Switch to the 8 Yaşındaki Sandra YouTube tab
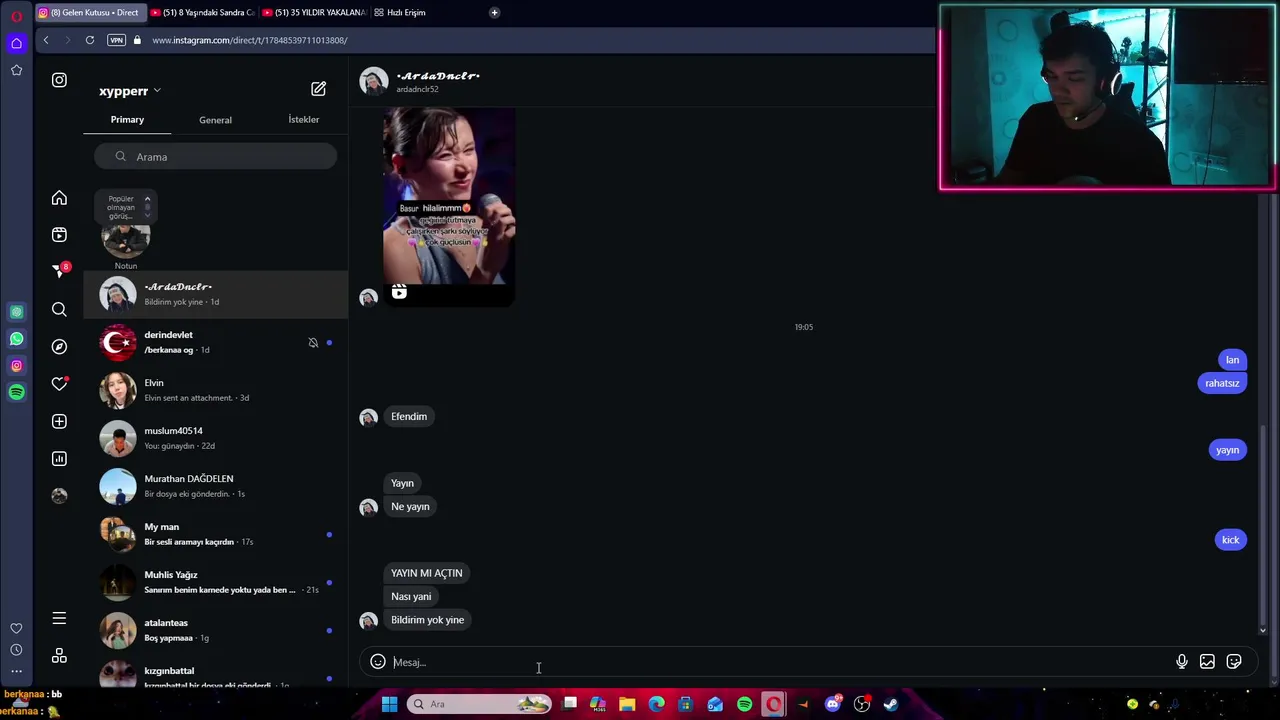Viewport: 1280px width, 720px height. (202, 12)
